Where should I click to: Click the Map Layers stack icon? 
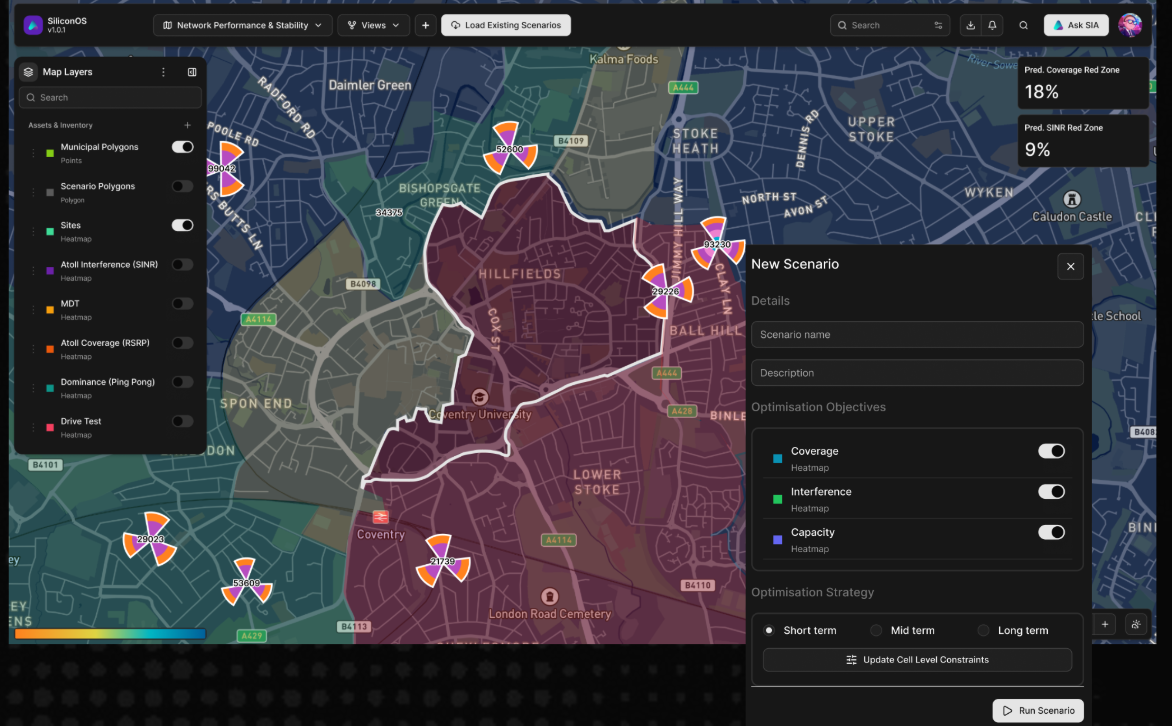(28, 72)
